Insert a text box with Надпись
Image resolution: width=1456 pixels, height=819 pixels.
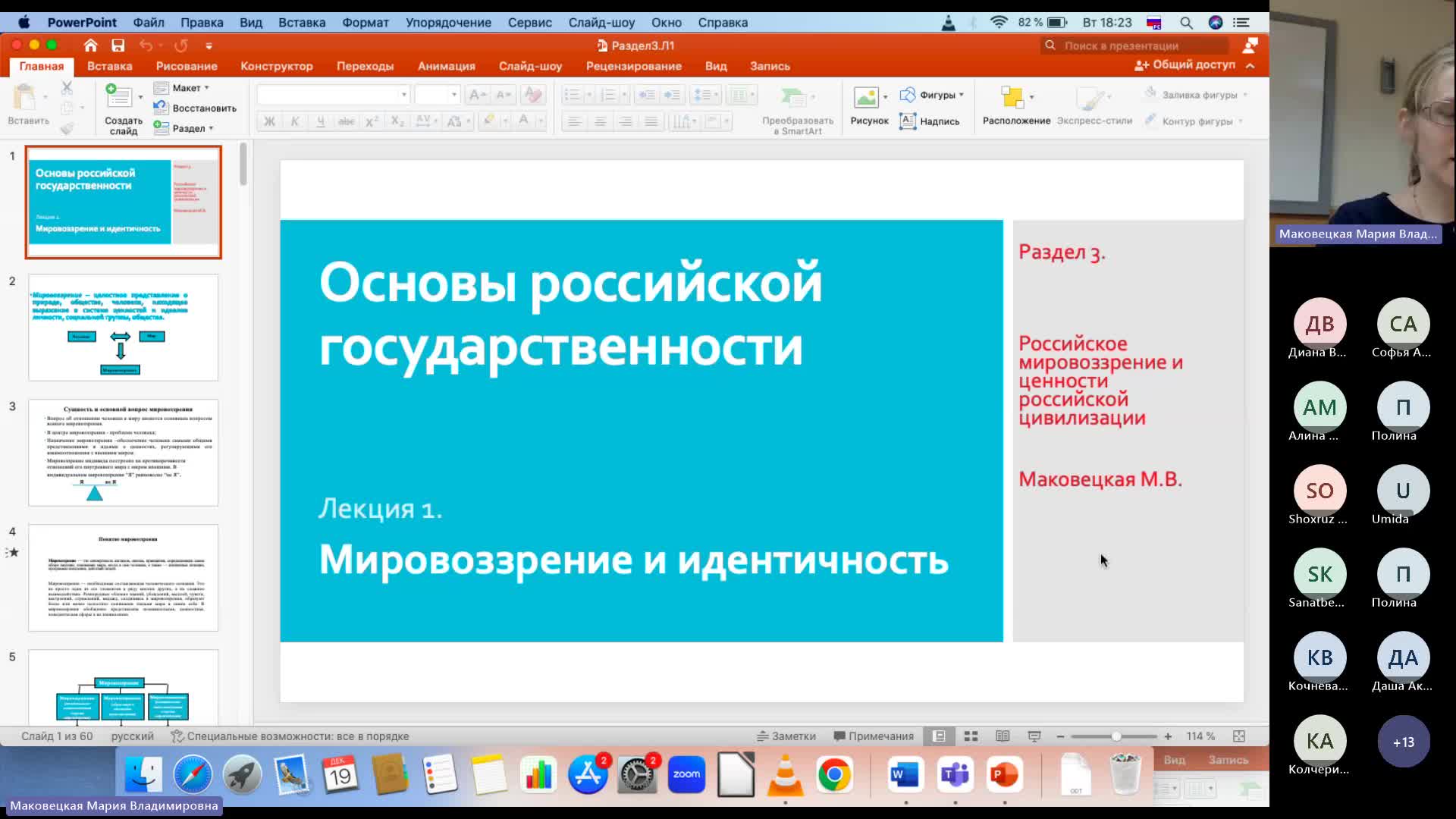coord(929,121)
